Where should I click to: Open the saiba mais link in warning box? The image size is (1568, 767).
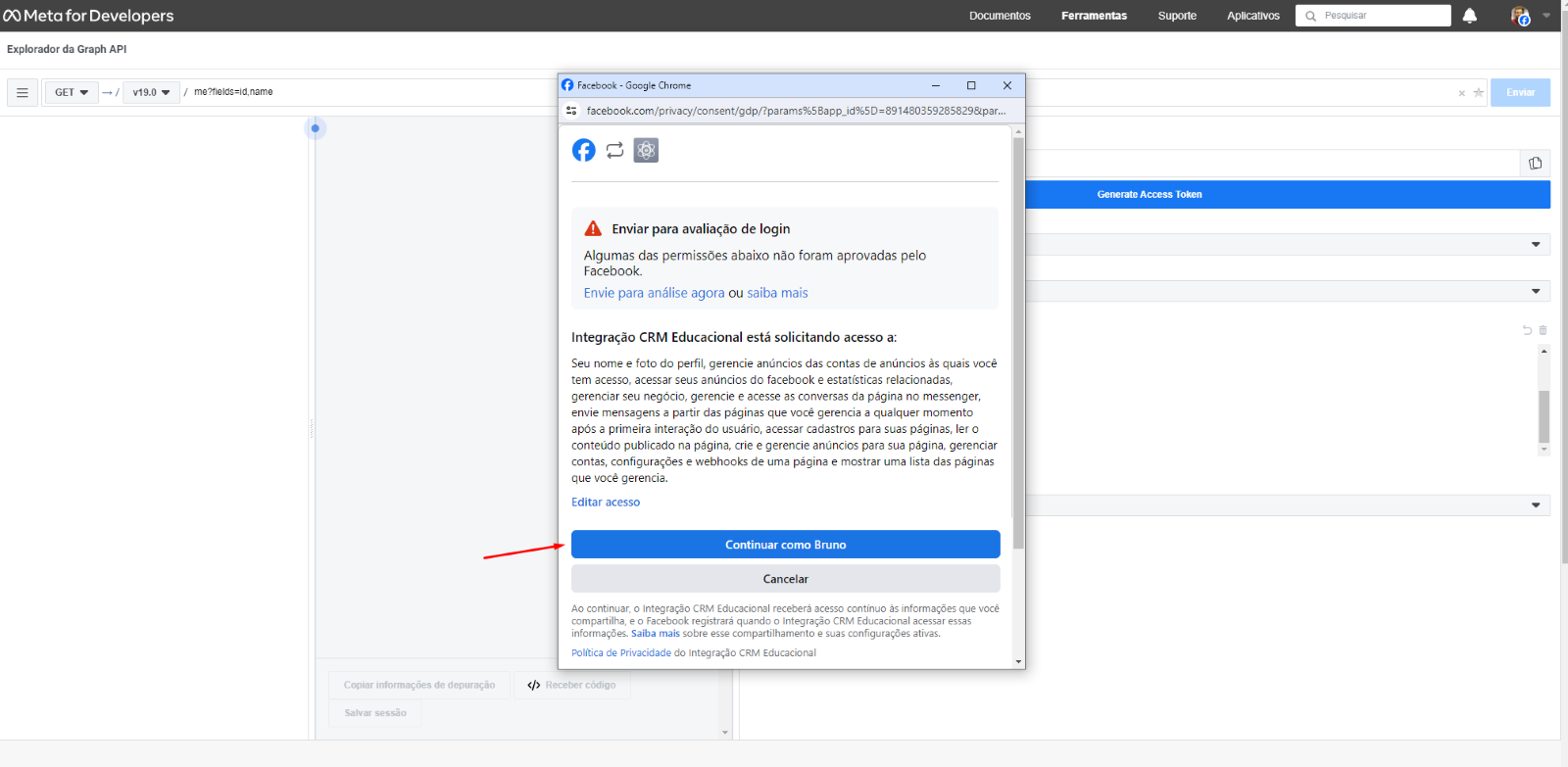[777, 293]
